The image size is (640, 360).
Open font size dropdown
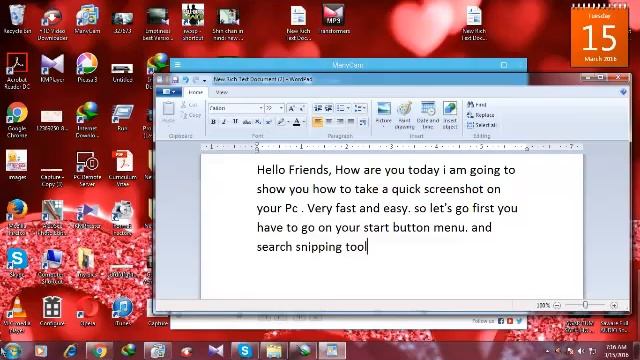281,108
